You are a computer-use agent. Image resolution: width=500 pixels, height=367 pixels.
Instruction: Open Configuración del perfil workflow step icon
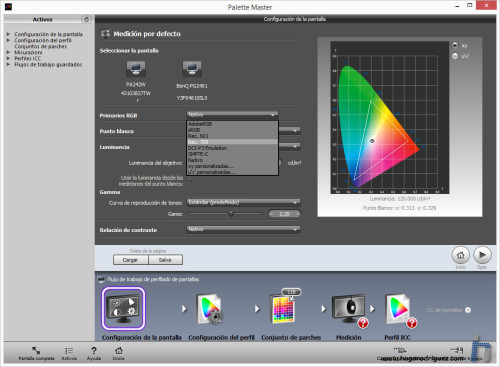[x=209, y=309]
